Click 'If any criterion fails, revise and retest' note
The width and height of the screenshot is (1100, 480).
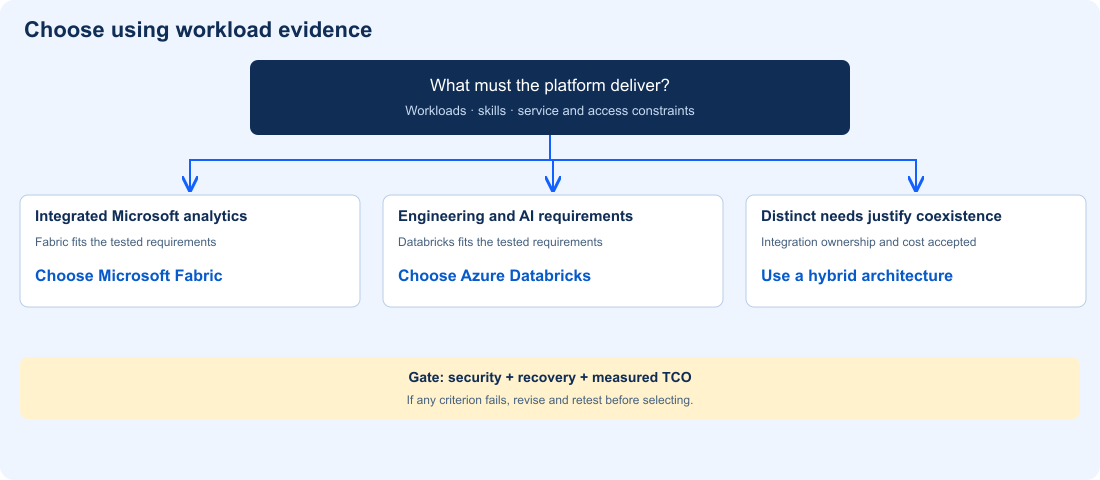pos(550,400)
